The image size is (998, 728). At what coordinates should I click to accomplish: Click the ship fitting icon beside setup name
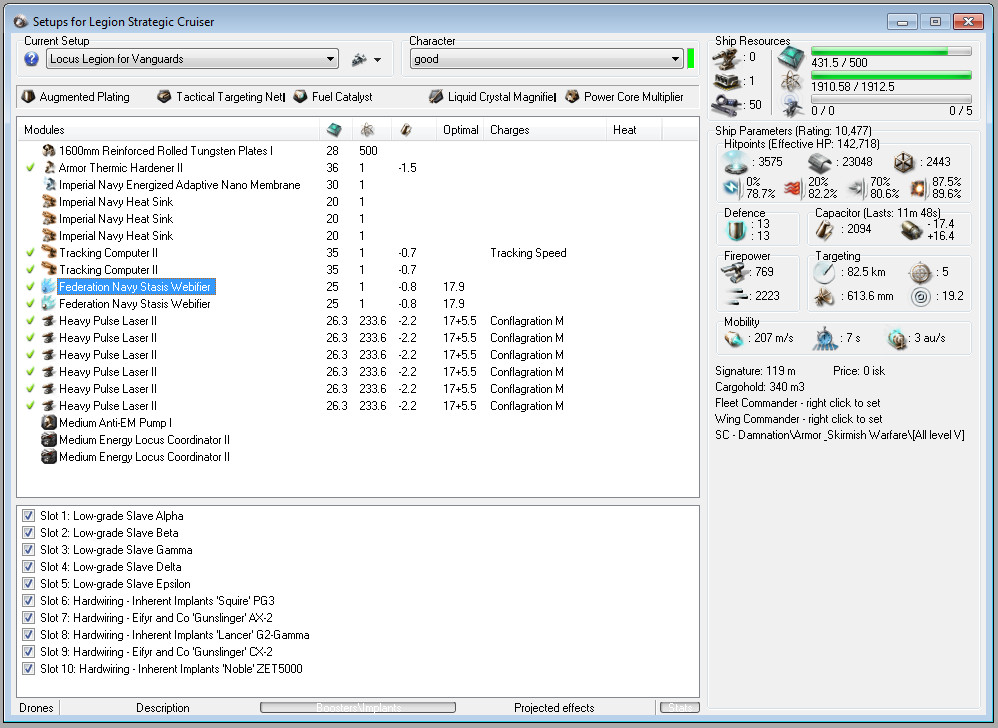[x=359, y=59]
